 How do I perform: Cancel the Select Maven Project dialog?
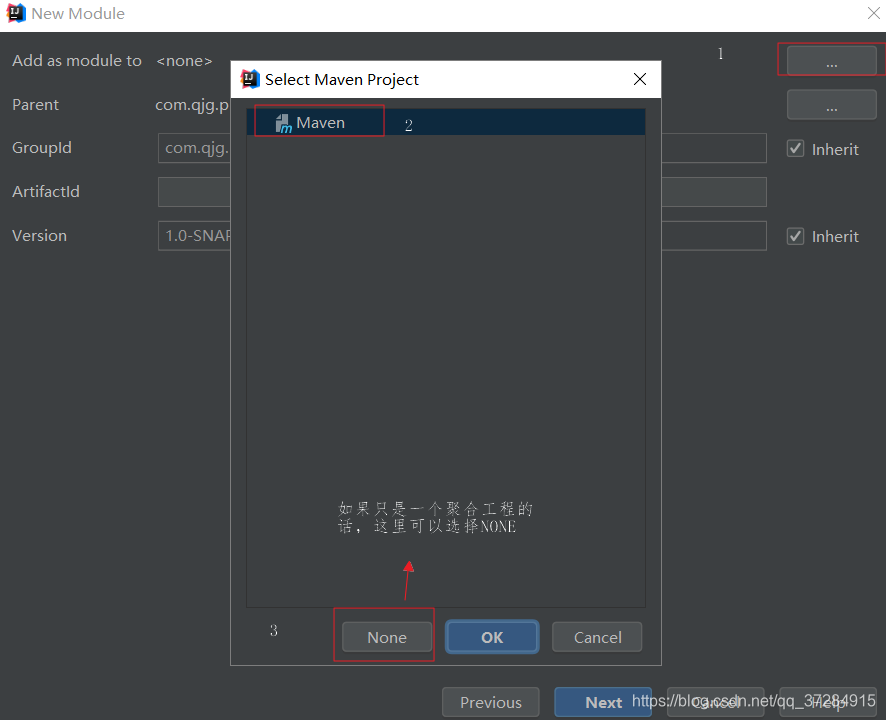click(x=597, y=637)
